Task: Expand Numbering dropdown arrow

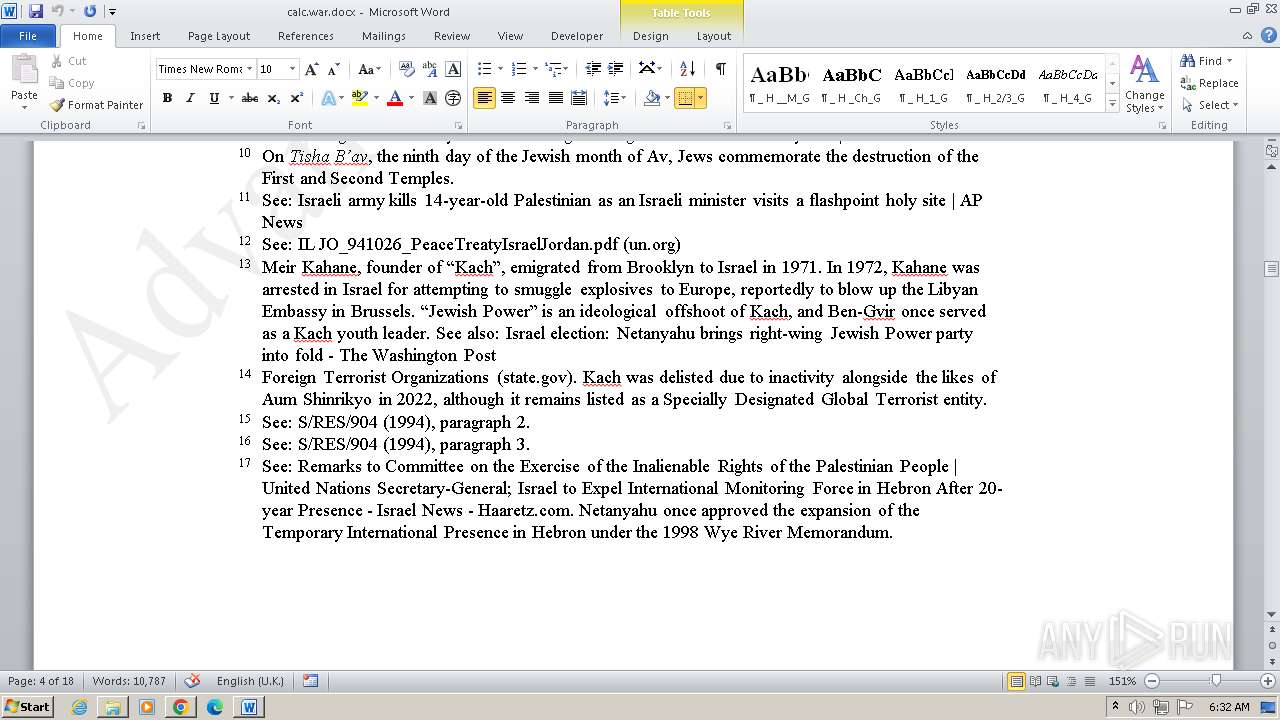Action: click(535, 69)
